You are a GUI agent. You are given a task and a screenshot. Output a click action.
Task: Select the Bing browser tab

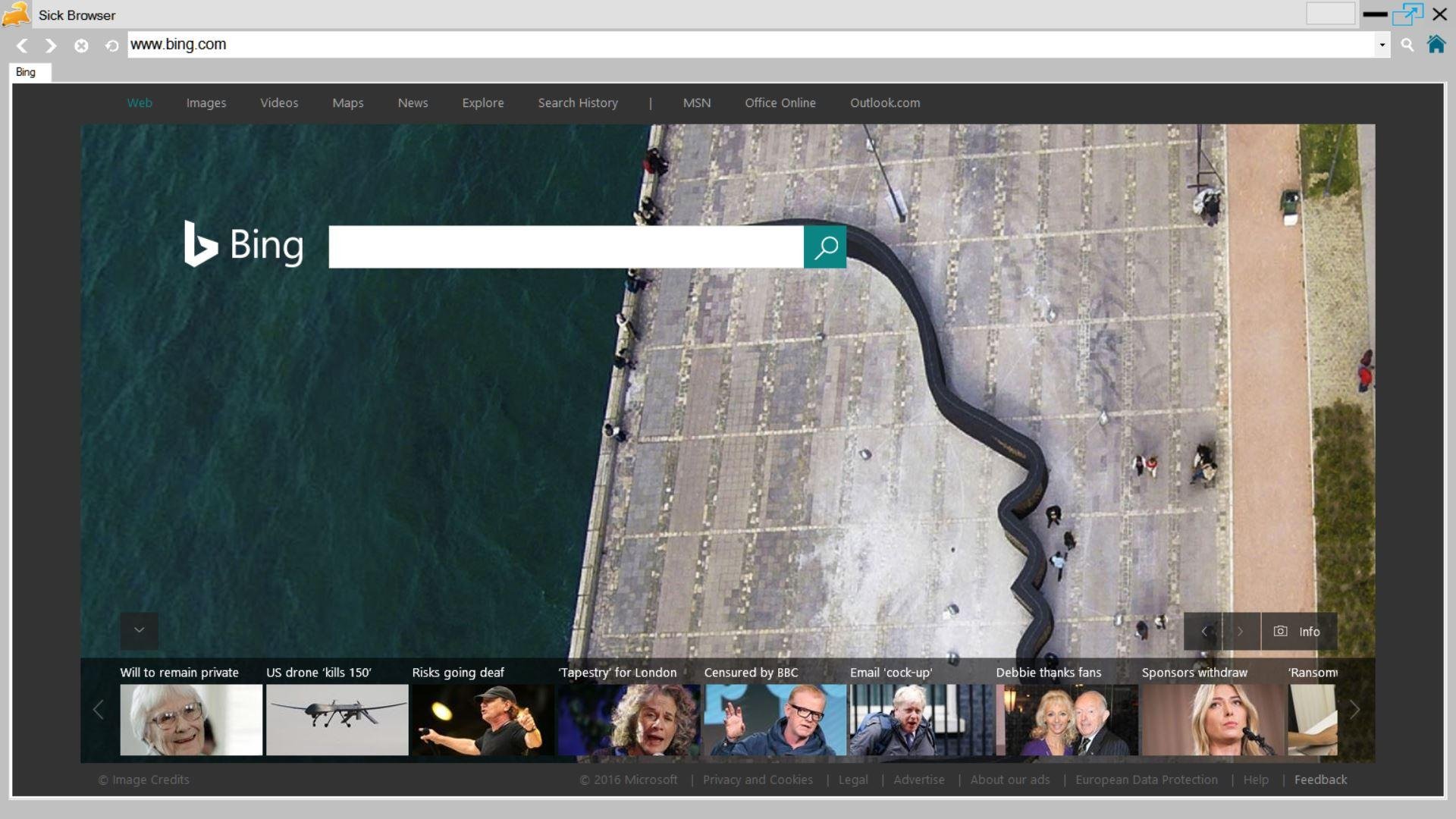[x=26, y=72]
